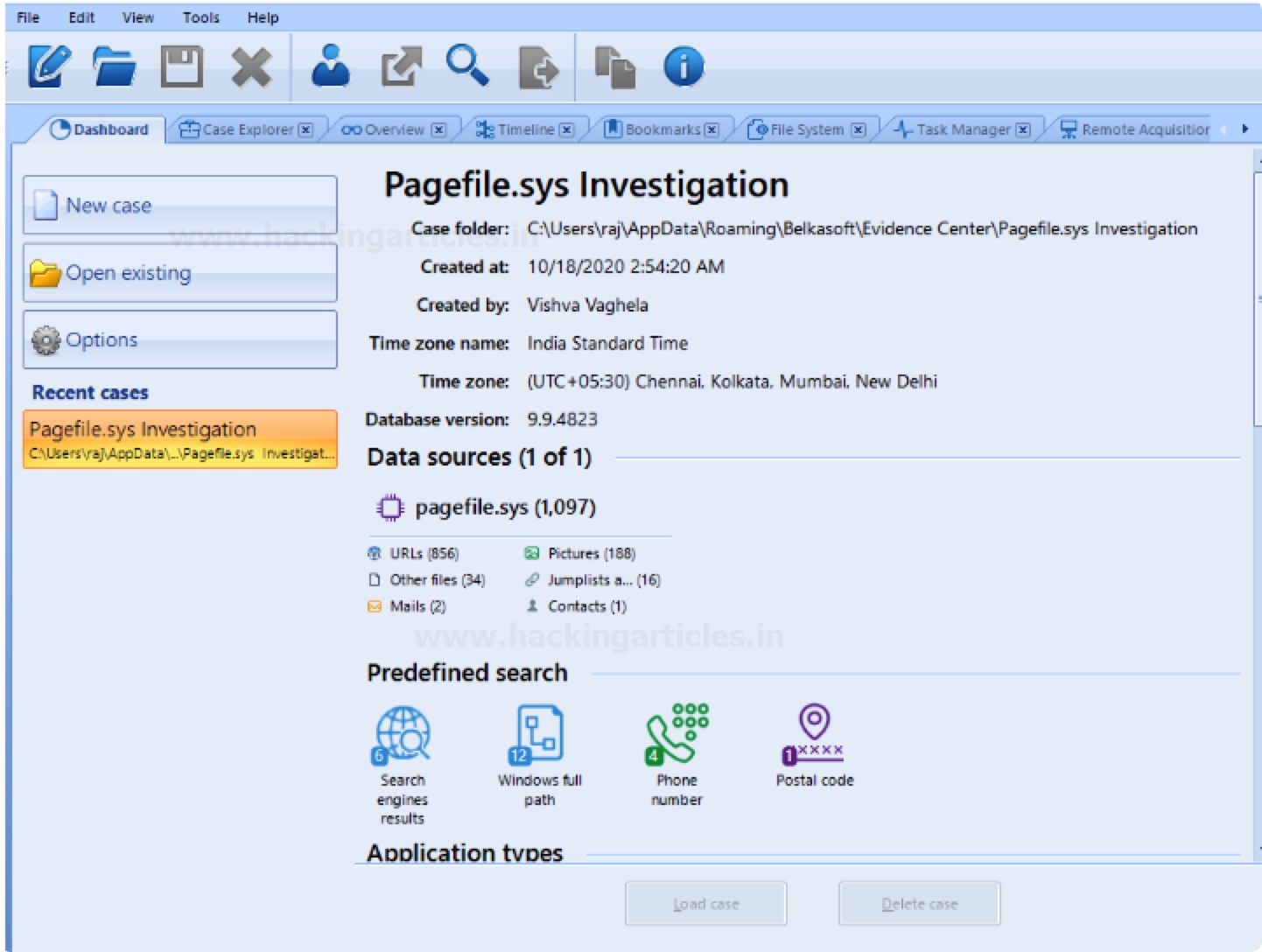Viewport: 1262px width, 952px height.
Task: Open Edit menu
Action: 81,17
